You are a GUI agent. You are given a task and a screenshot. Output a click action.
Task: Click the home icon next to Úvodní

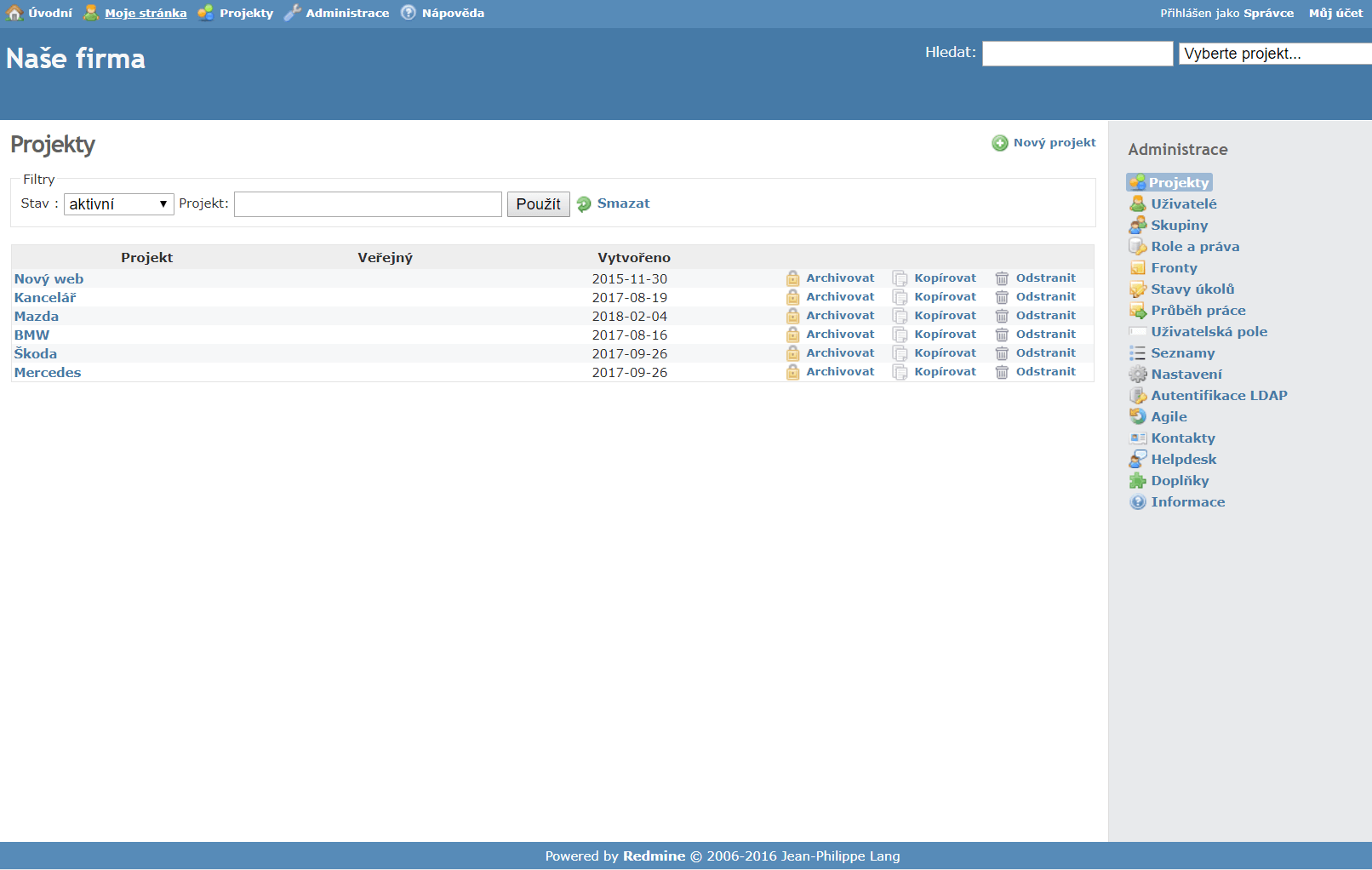pyautogui.click(x=14, y=13)
